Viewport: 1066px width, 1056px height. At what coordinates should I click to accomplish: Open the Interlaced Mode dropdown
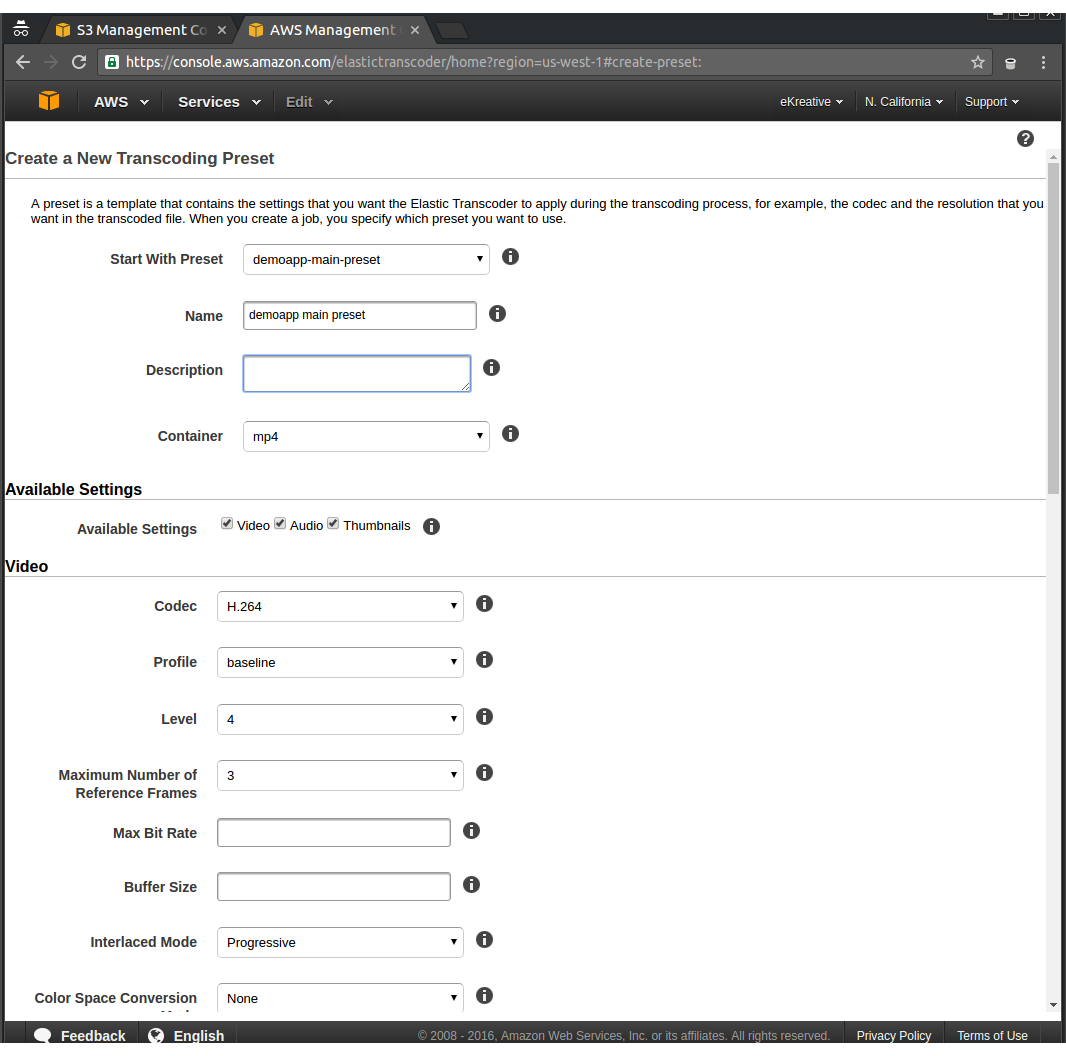340,942
